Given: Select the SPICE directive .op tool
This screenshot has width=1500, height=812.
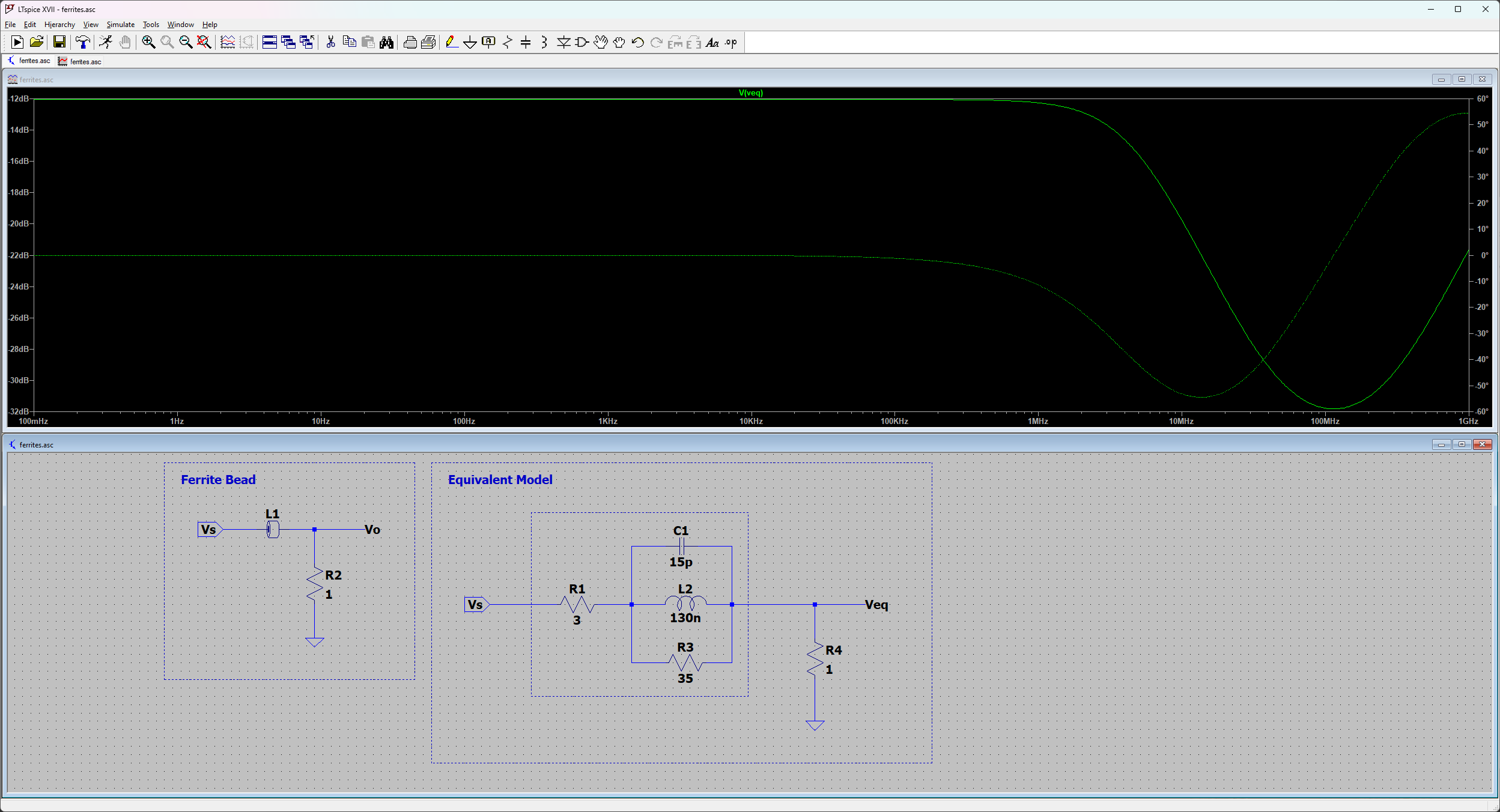Looking at the screenshot, I should tap(730, 42).
